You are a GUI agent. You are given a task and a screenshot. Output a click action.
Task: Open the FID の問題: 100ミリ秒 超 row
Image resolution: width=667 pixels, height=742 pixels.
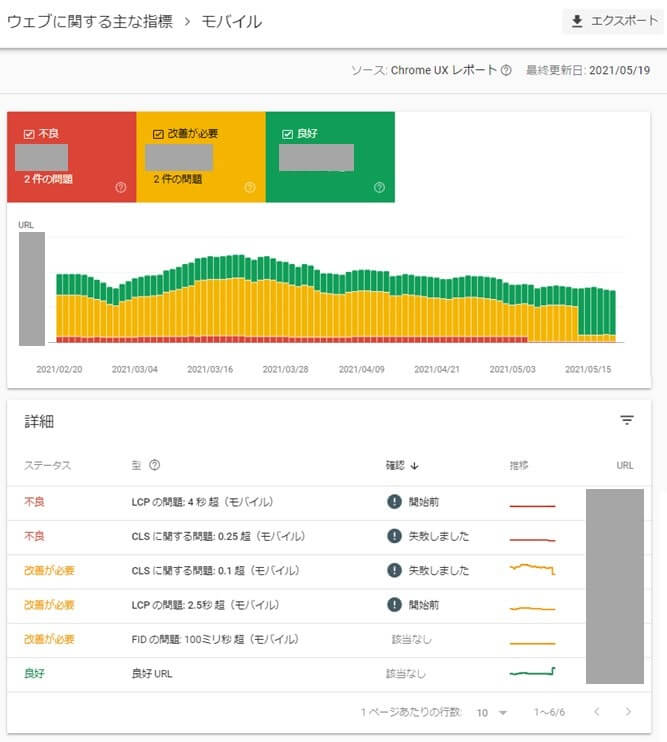click(x=210, y=639)
